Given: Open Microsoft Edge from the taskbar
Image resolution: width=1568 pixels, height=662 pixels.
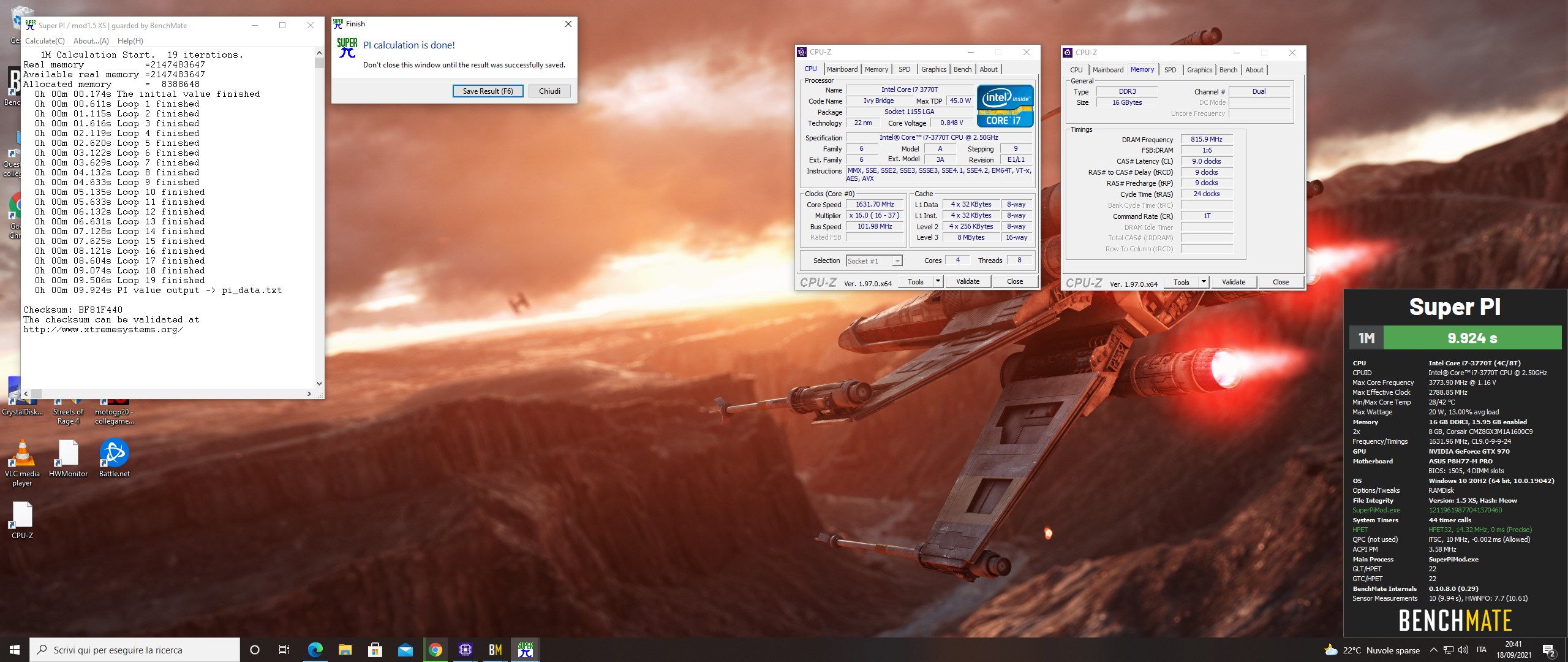Looking at the screenshot, I should click(315, 650).
